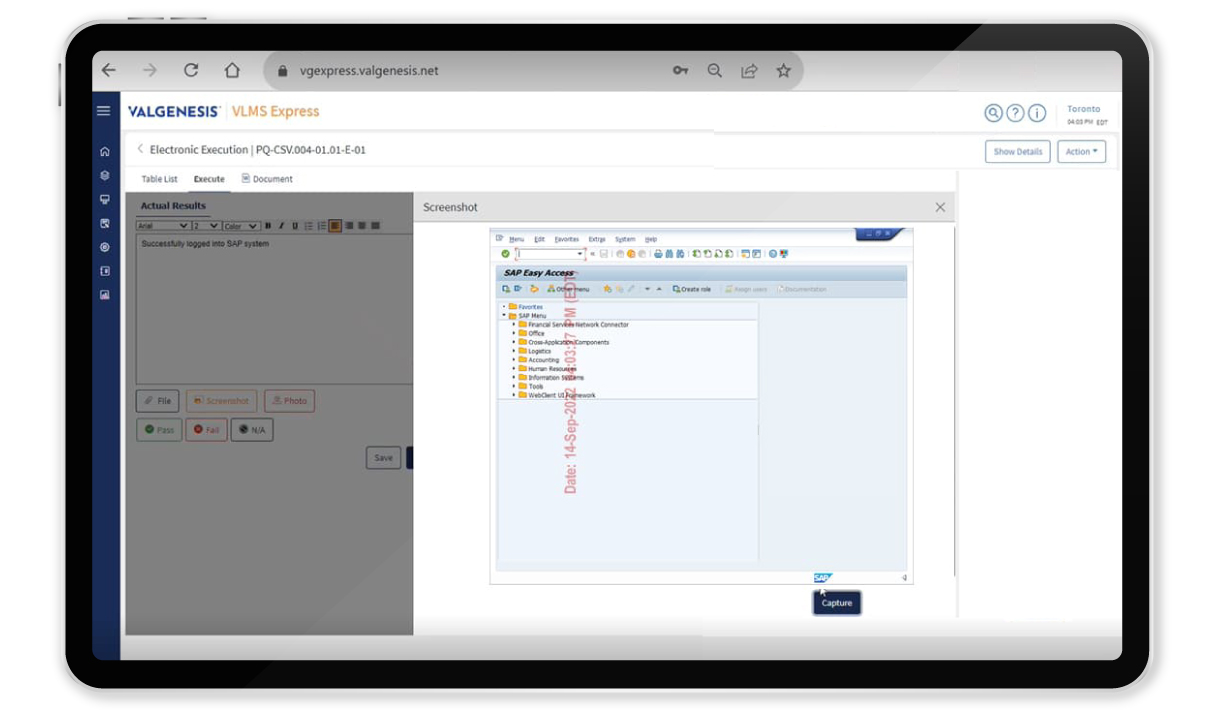Screen dimensions: 1212x710
Task: Click the stacked layers icon in sidebar
Action: click(x=105, y=175)
